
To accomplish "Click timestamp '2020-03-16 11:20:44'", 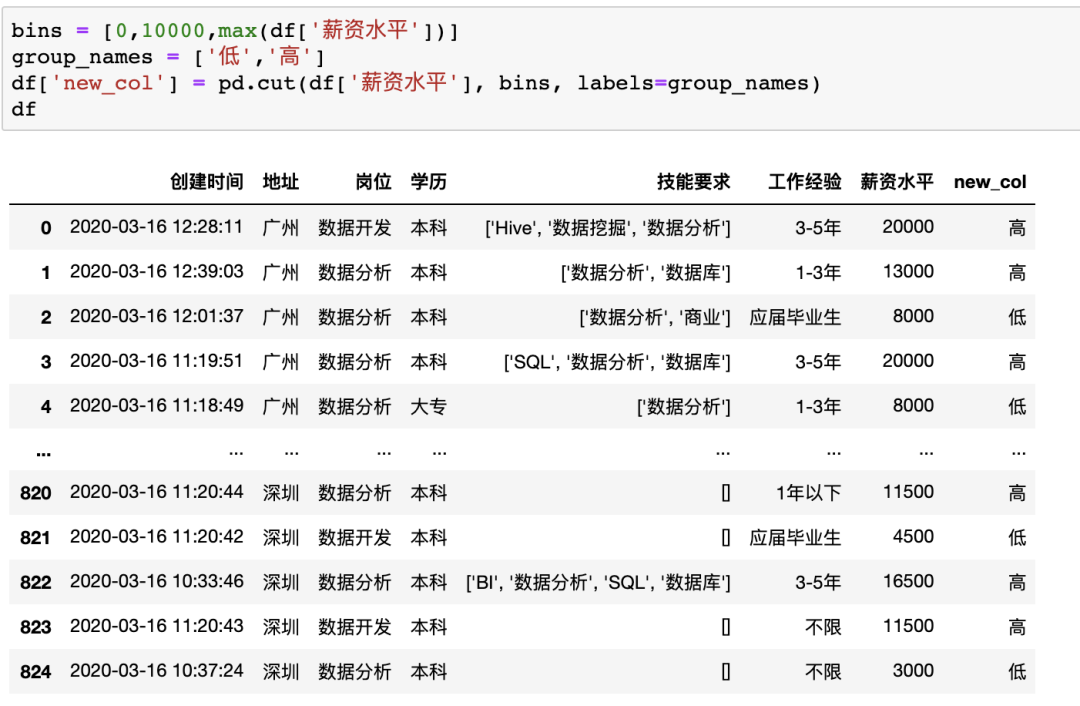I will pyautogui.click(x=156, y=492).
